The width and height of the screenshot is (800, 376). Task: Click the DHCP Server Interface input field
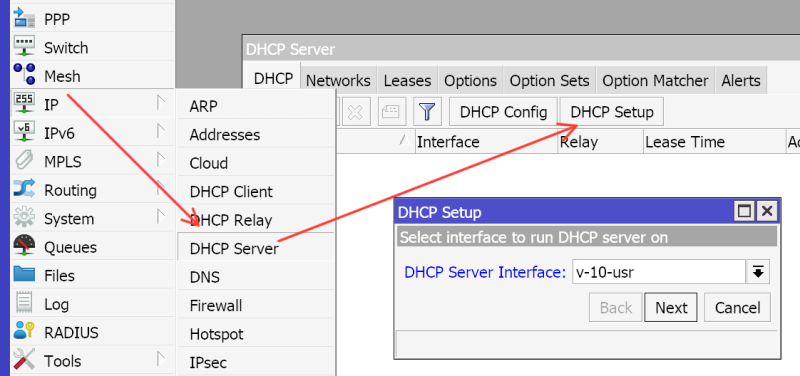point(659,272)
